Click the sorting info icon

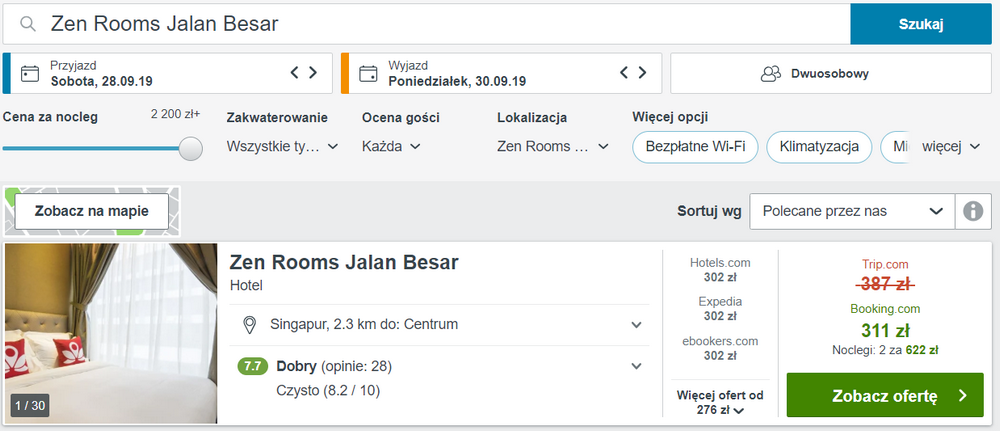[x=972, y=211]
